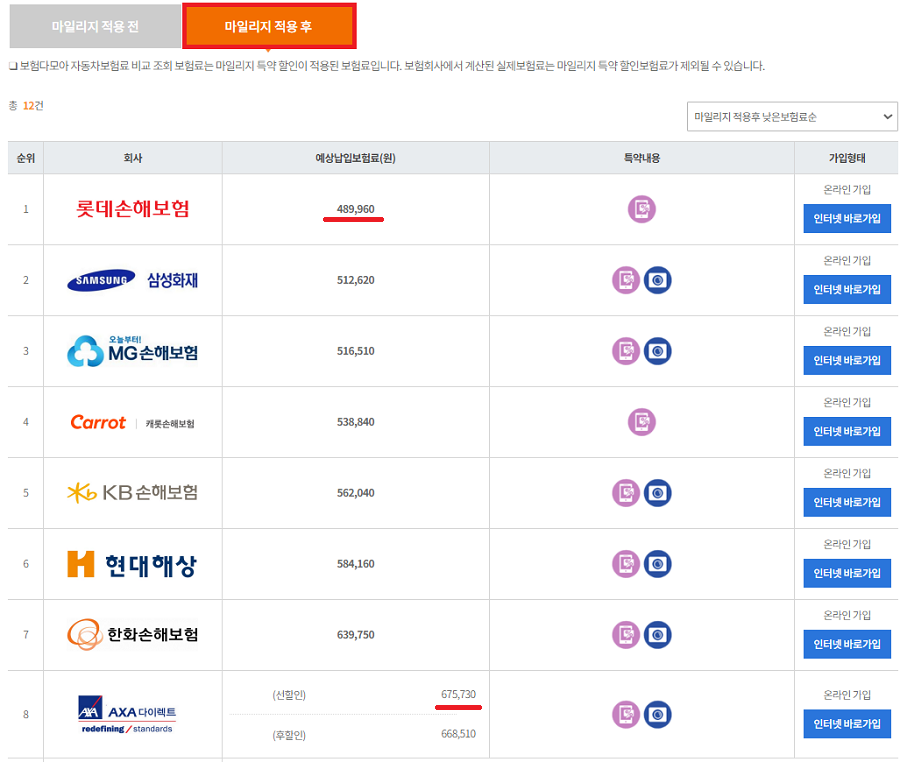This screenshot has width=900, height=762.
Task: Click the premium value 538,840
Action: 356,422
